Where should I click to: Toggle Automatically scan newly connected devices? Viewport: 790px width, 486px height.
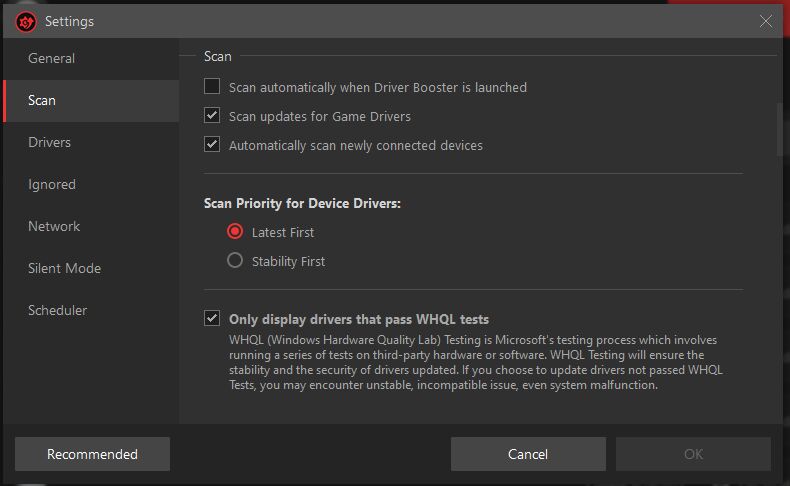point(212,145)
